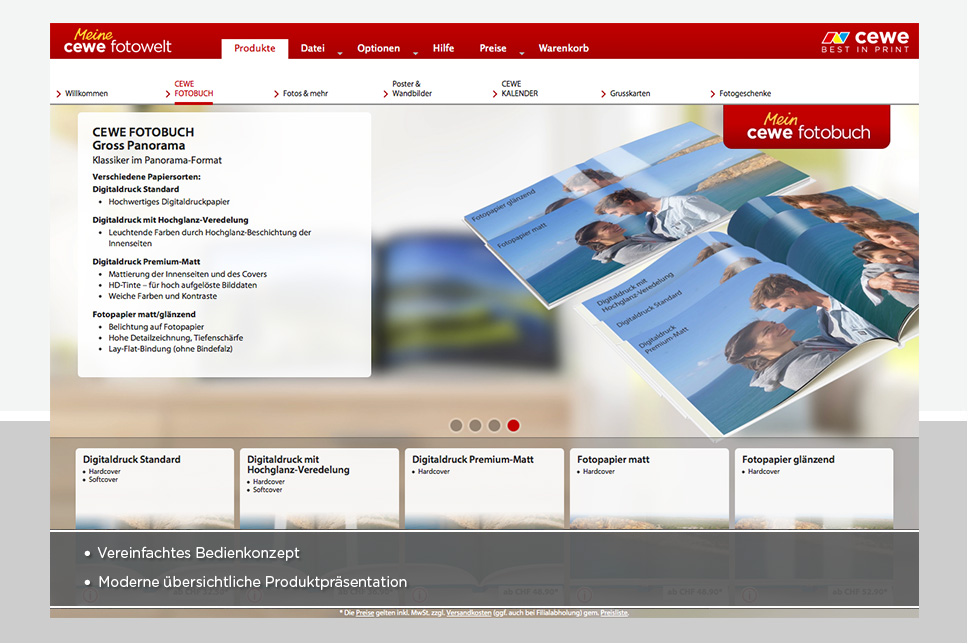
Task: Click the text Klassiker im Panorama-Format
Action: point(157,161)
